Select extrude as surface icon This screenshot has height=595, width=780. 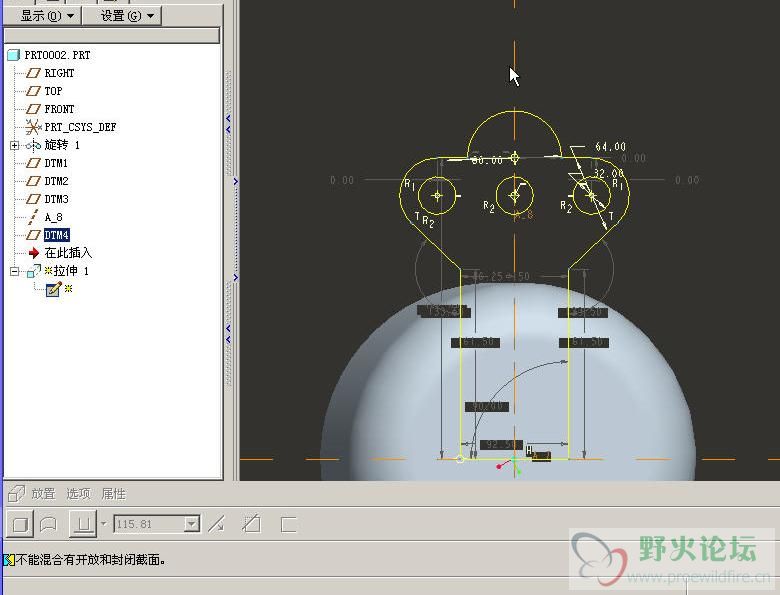pos(48,524)
